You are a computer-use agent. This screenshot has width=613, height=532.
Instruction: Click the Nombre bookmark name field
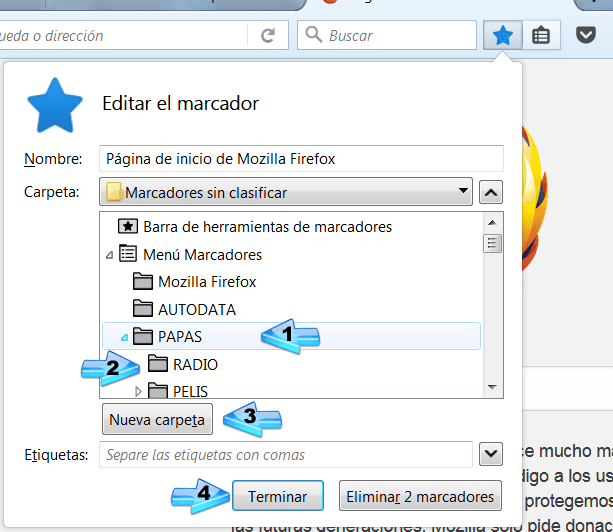(301, 158)
